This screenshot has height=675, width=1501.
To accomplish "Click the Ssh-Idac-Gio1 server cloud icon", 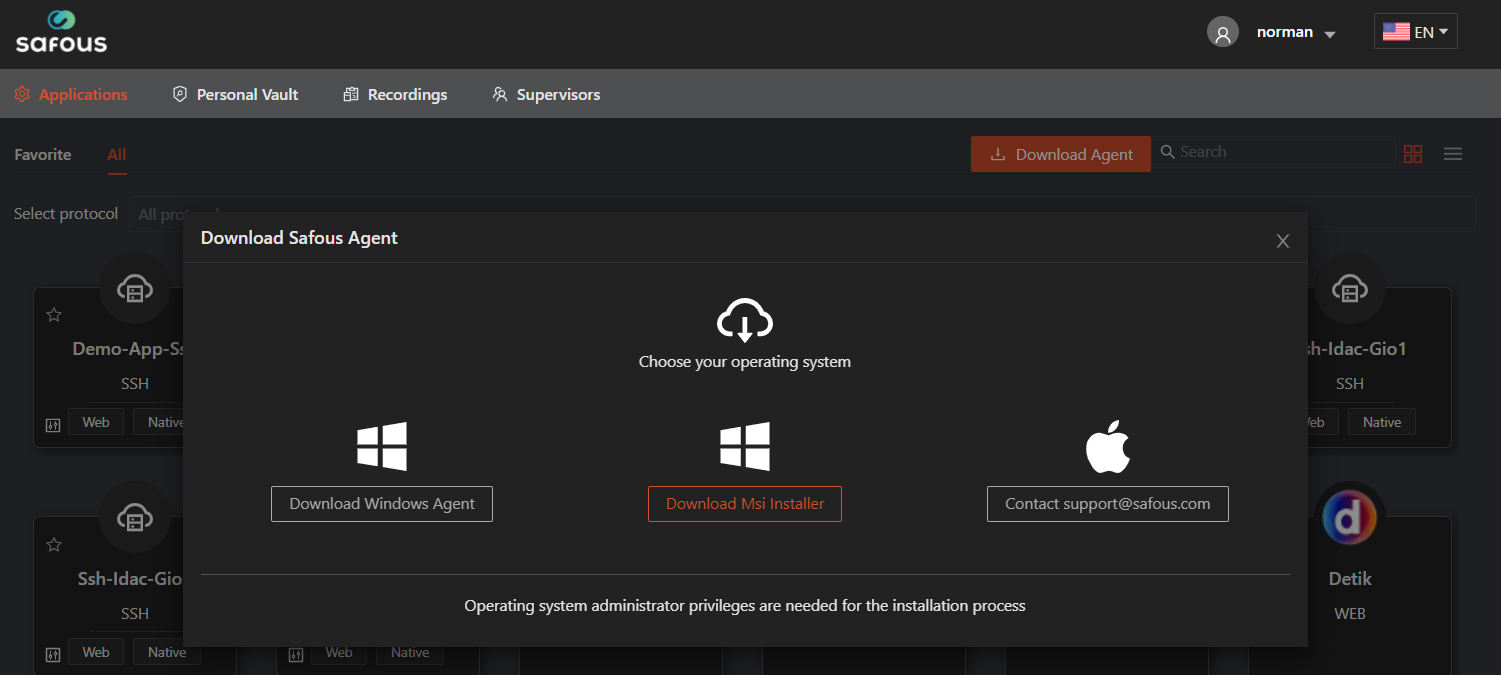I will pyautogui.click(x=1349, y=289).
